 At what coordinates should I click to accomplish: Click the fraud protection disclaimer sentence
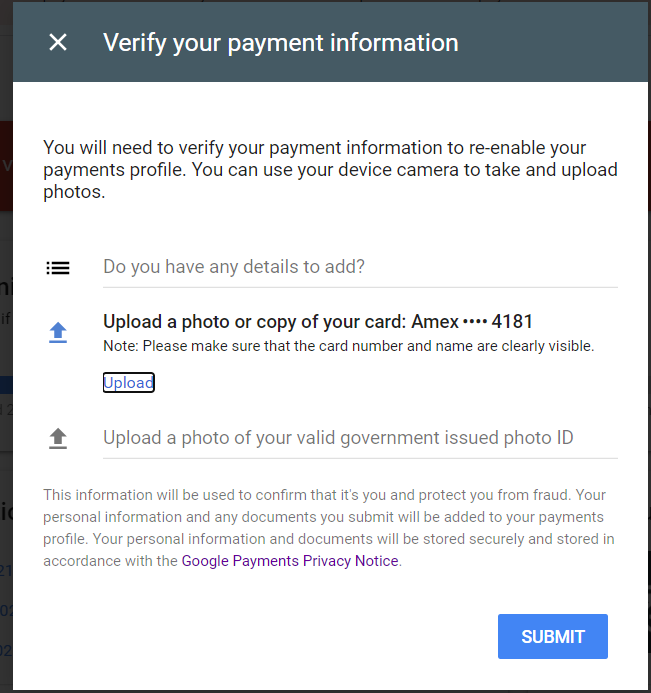click(x=300, y=495)
